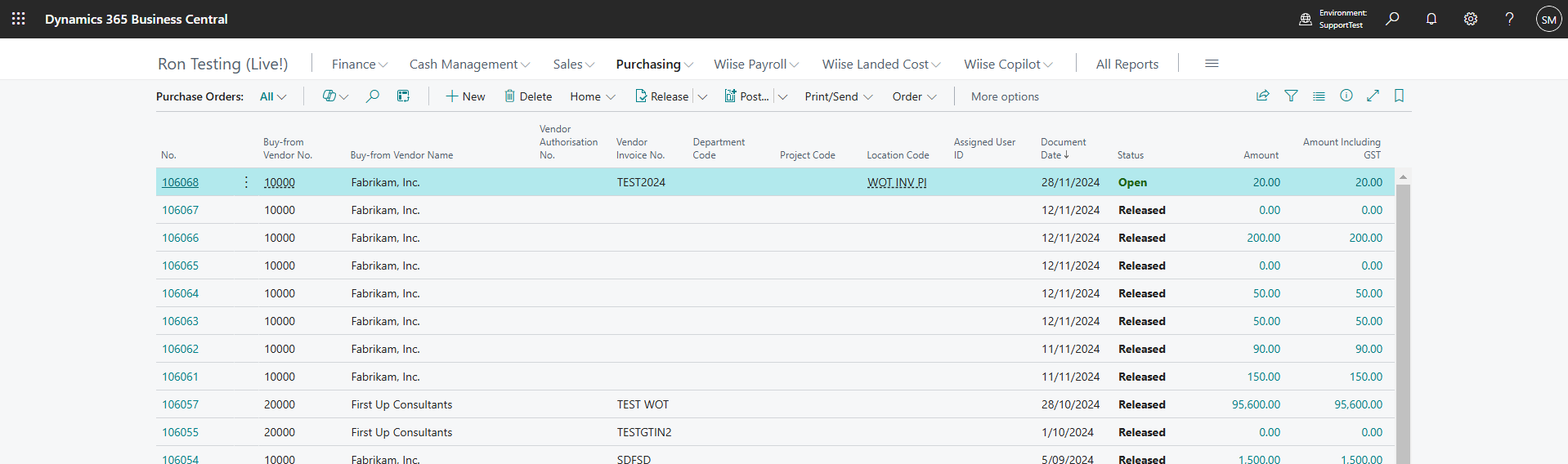Screen dimensions: 1568x464
Task: Expand the Finance menu
Action: (360, 64)
